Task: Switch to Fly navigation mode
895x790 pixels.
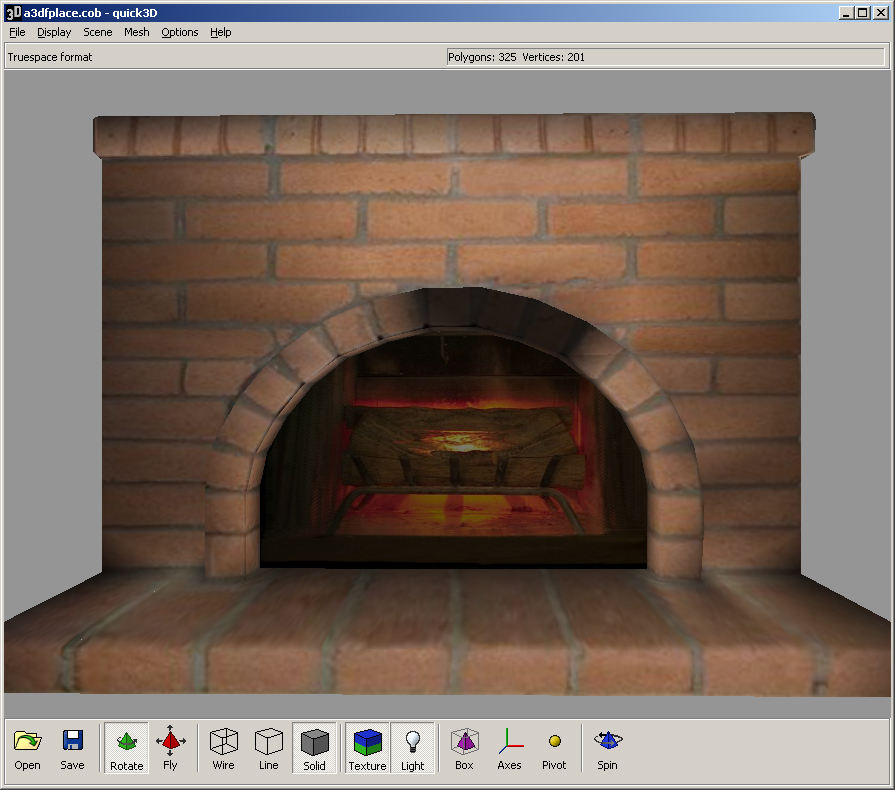Action: click(x=170, y=748)
